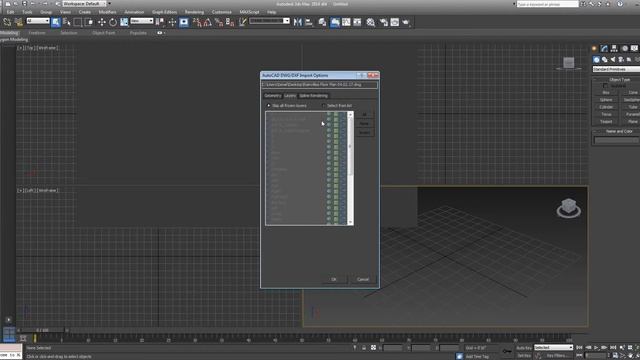The height and width of the screenshot is (360, 640).
Task: Click the Go to Start playback button
Action: pos(579,348)
